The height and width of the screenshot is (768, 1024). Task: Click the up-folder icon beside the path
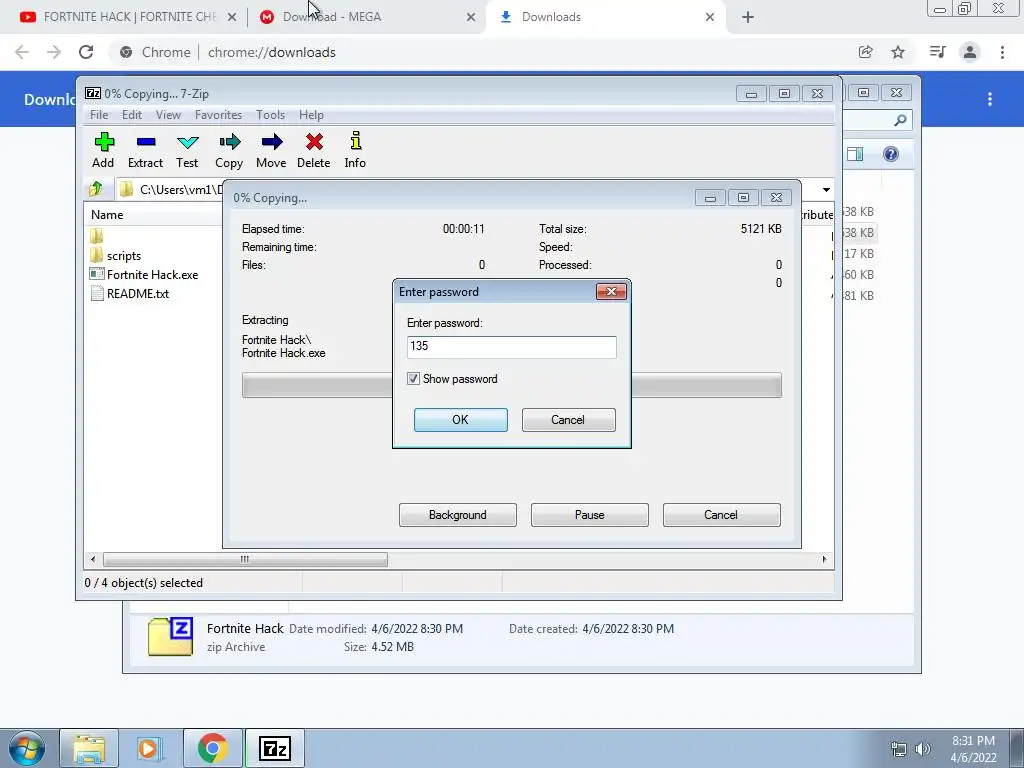tap(97, 189)
